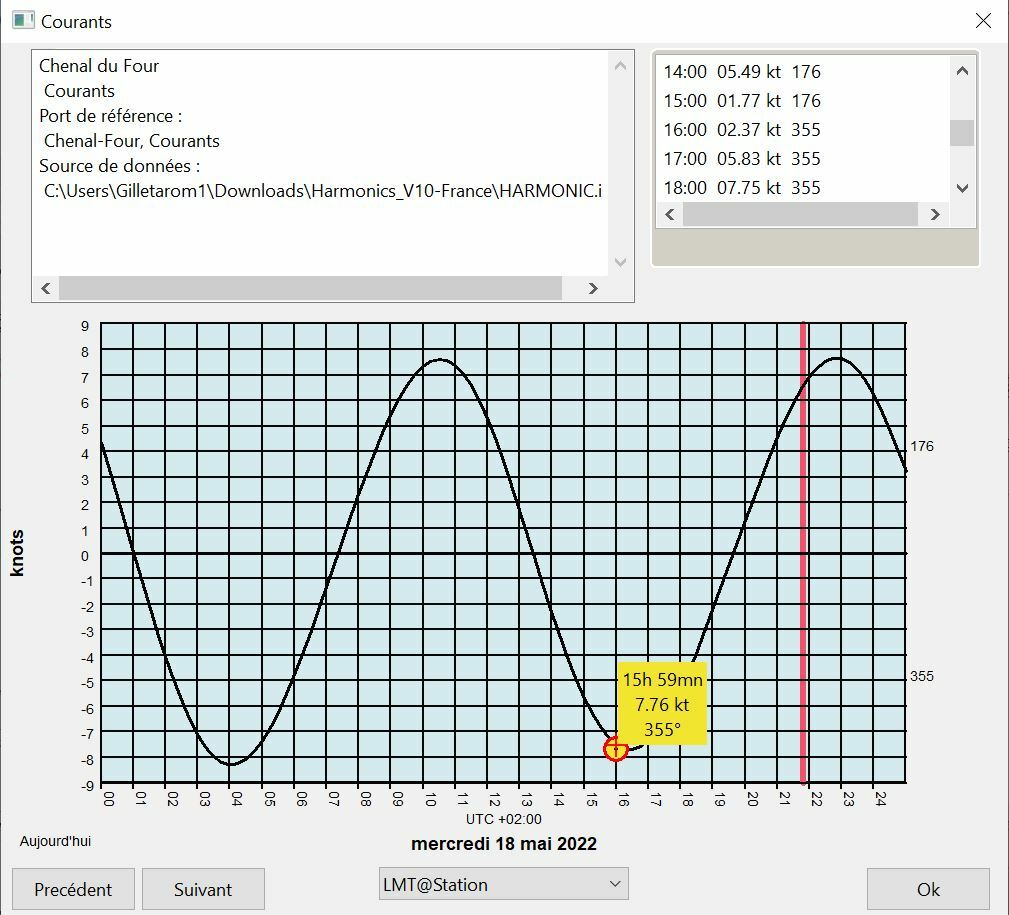
Task: Click the current list vertical scrollbar thumb
Action: point(962,133)
